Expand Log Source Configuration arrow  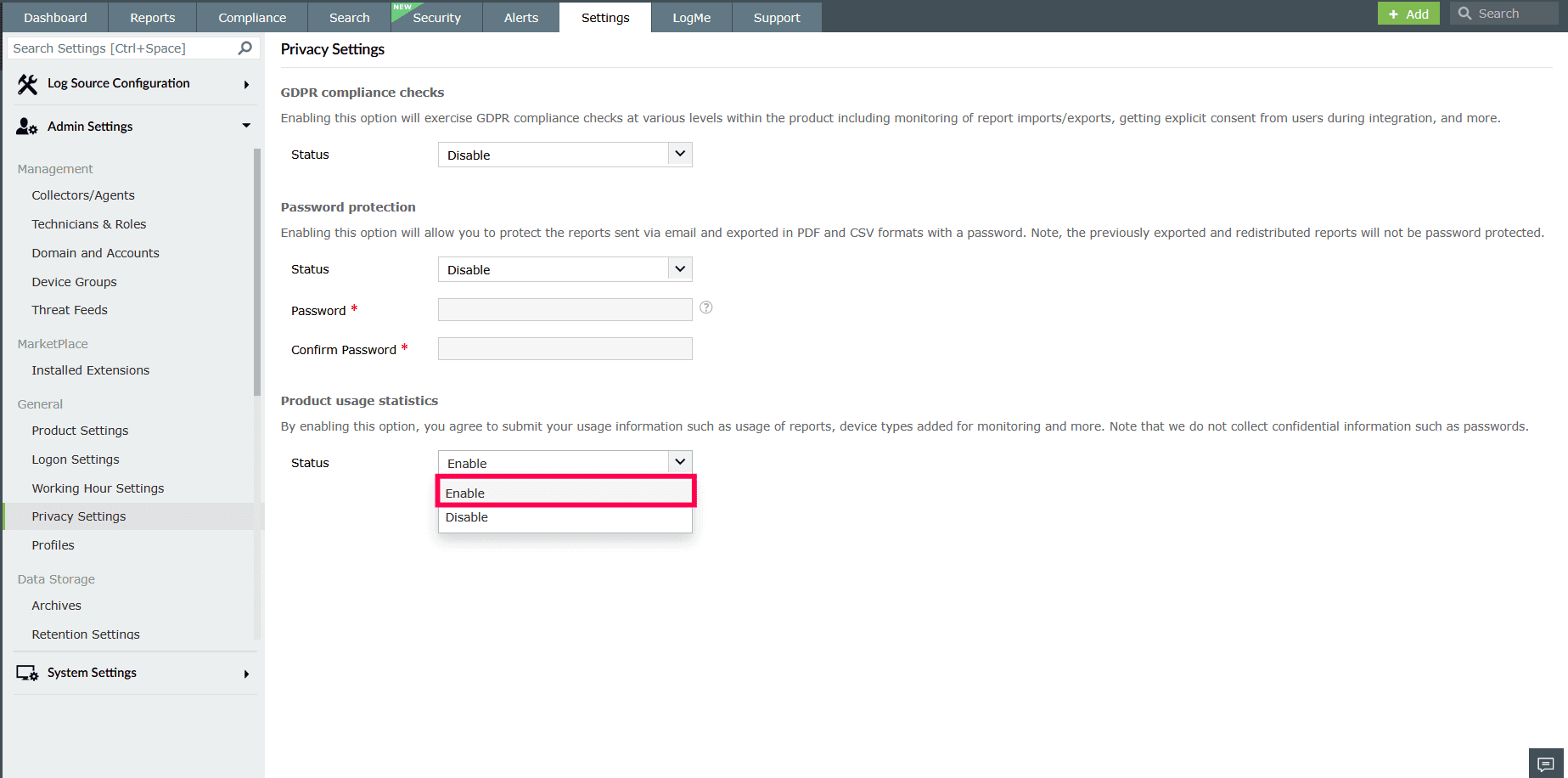(x=246, y=84)
